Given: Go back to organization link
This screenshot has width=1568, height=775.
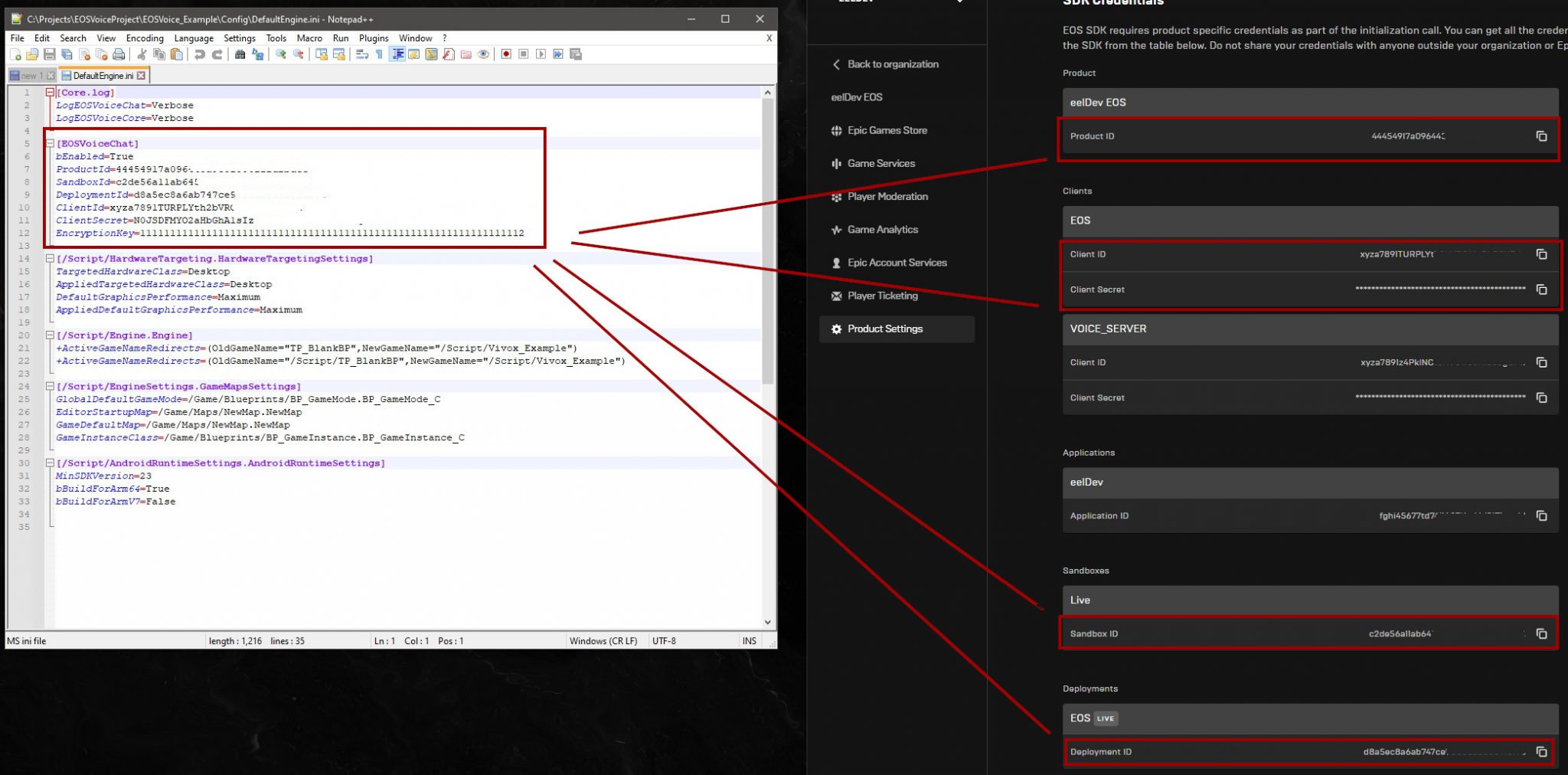Looking at the screenshot, I should point(892,64).
